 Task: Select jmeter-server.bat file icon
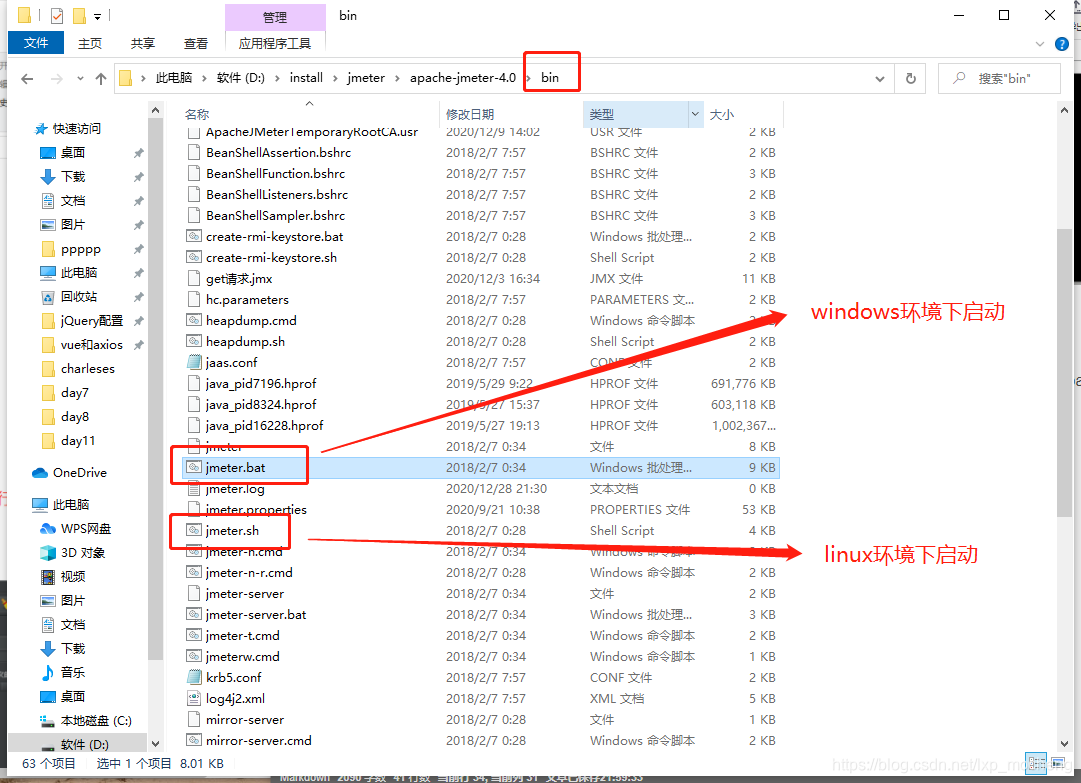coord(194,615)
